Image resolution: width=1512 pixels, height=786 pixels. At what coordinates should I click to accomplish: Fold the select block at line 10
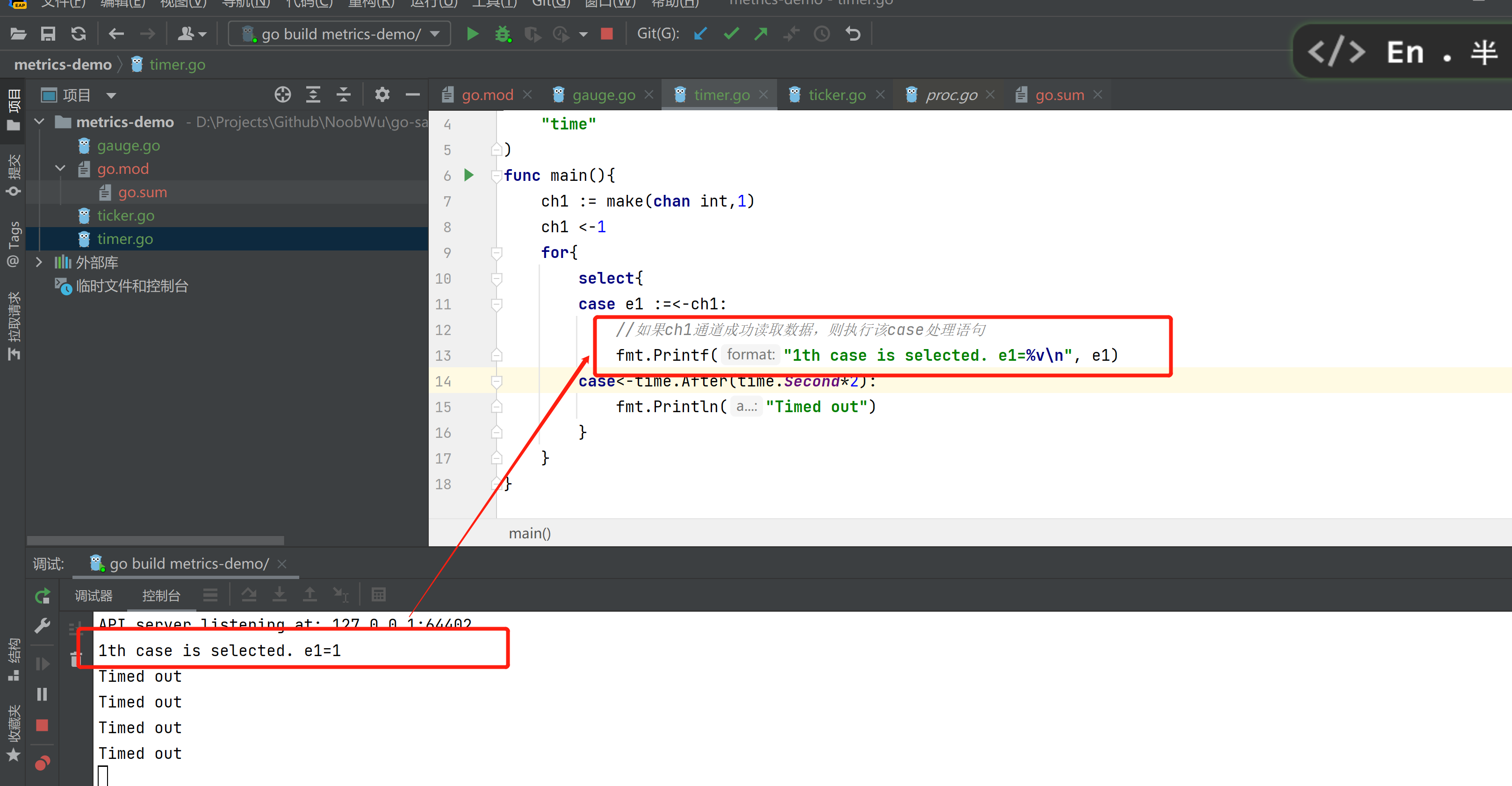tap(497, 278)
